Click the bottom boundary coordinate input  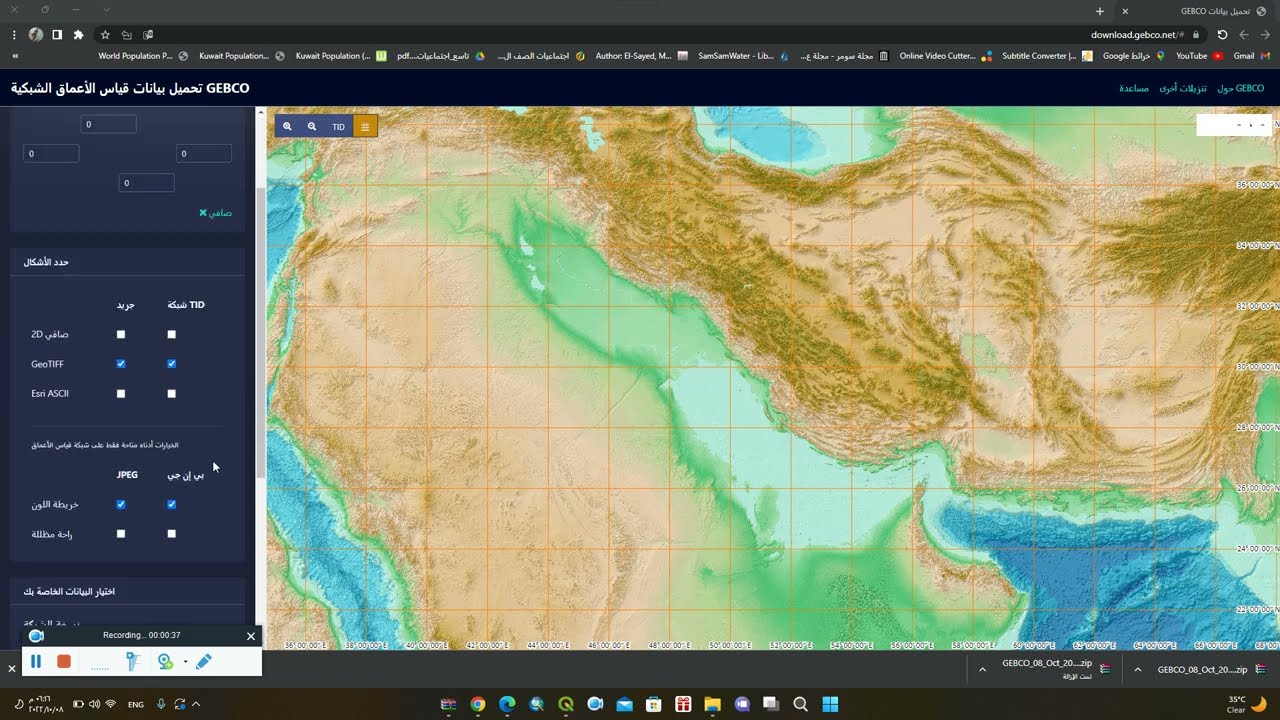tap(146, 183)
